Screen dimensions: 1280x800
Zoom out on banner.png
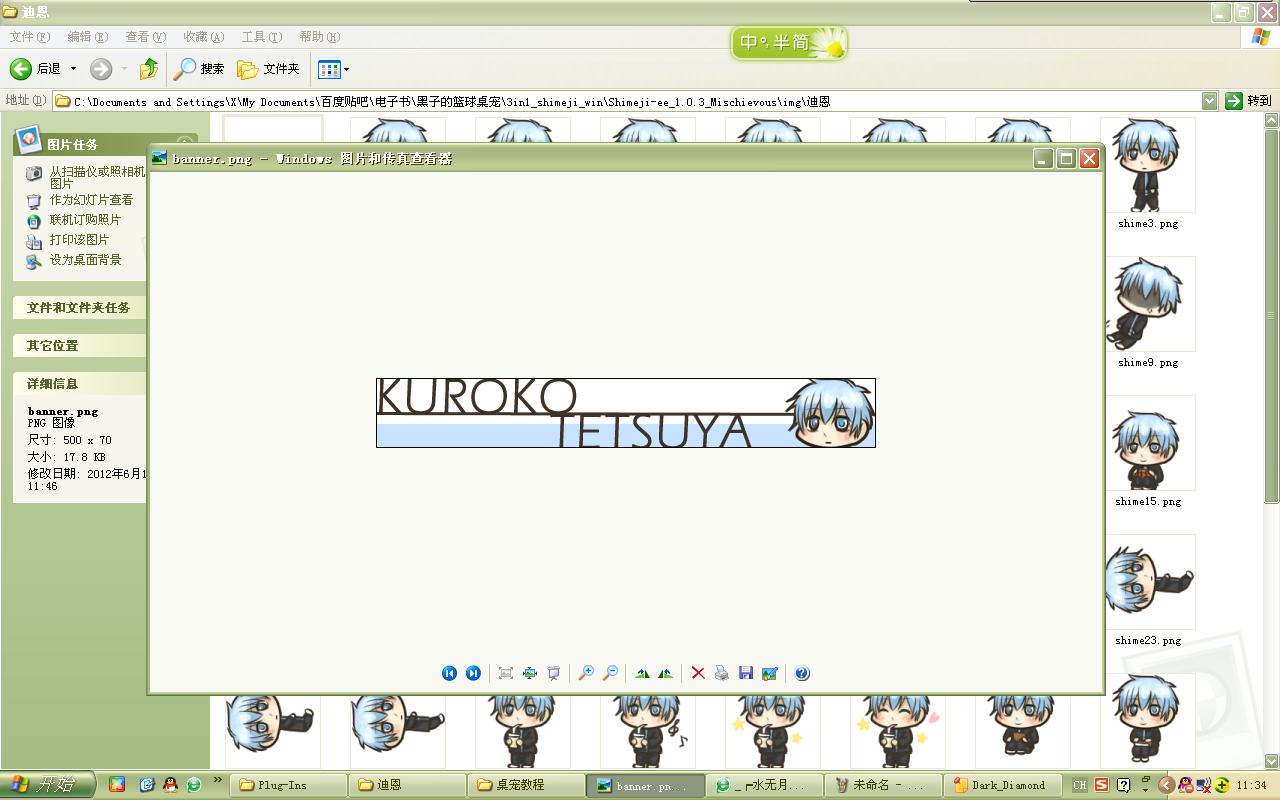(610, 673)
